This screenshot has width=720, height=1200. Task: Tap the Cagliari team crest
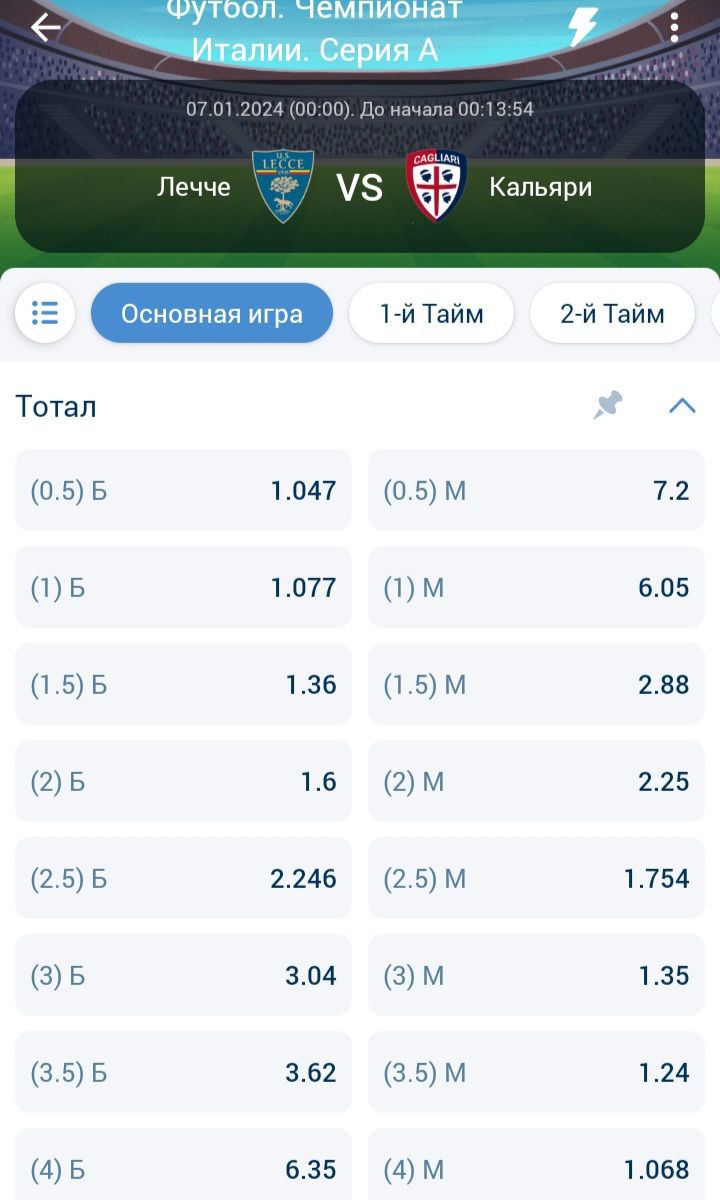(436, 186)
